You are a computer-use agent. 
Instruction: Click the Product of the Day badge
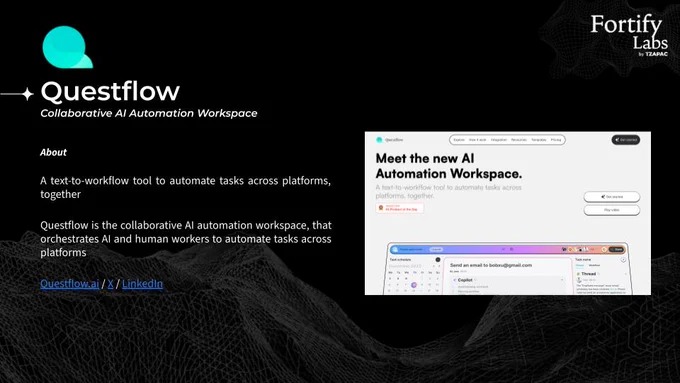(x=399, y=208)
